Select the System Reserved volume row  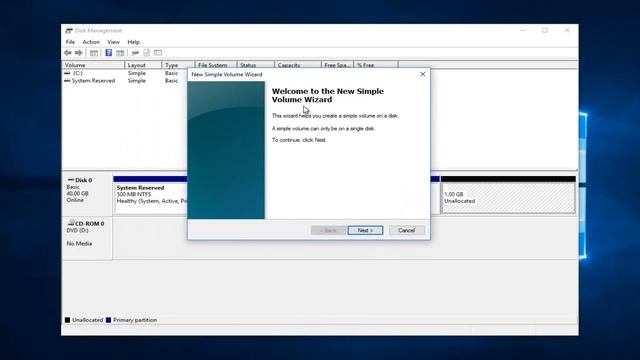[x=125, y=81]
